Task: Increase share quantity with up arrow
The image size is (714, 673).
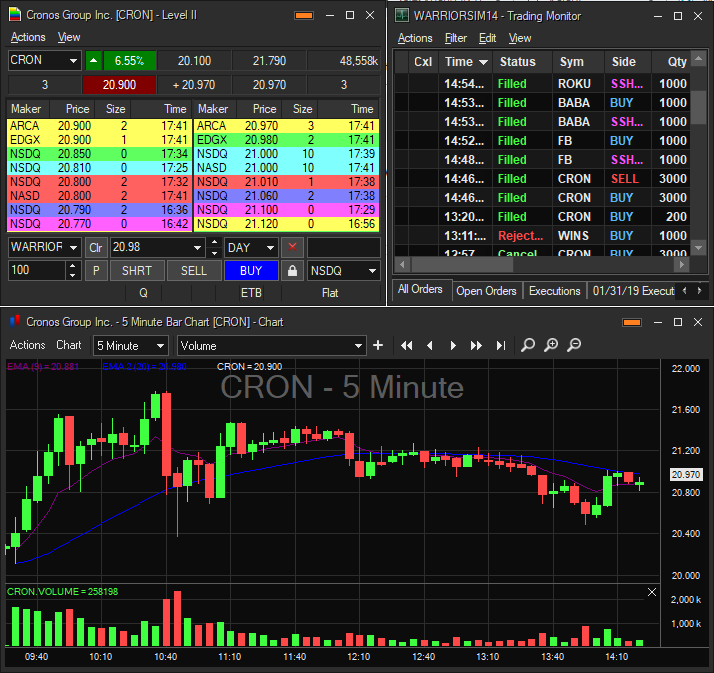Action: (72, 265)
